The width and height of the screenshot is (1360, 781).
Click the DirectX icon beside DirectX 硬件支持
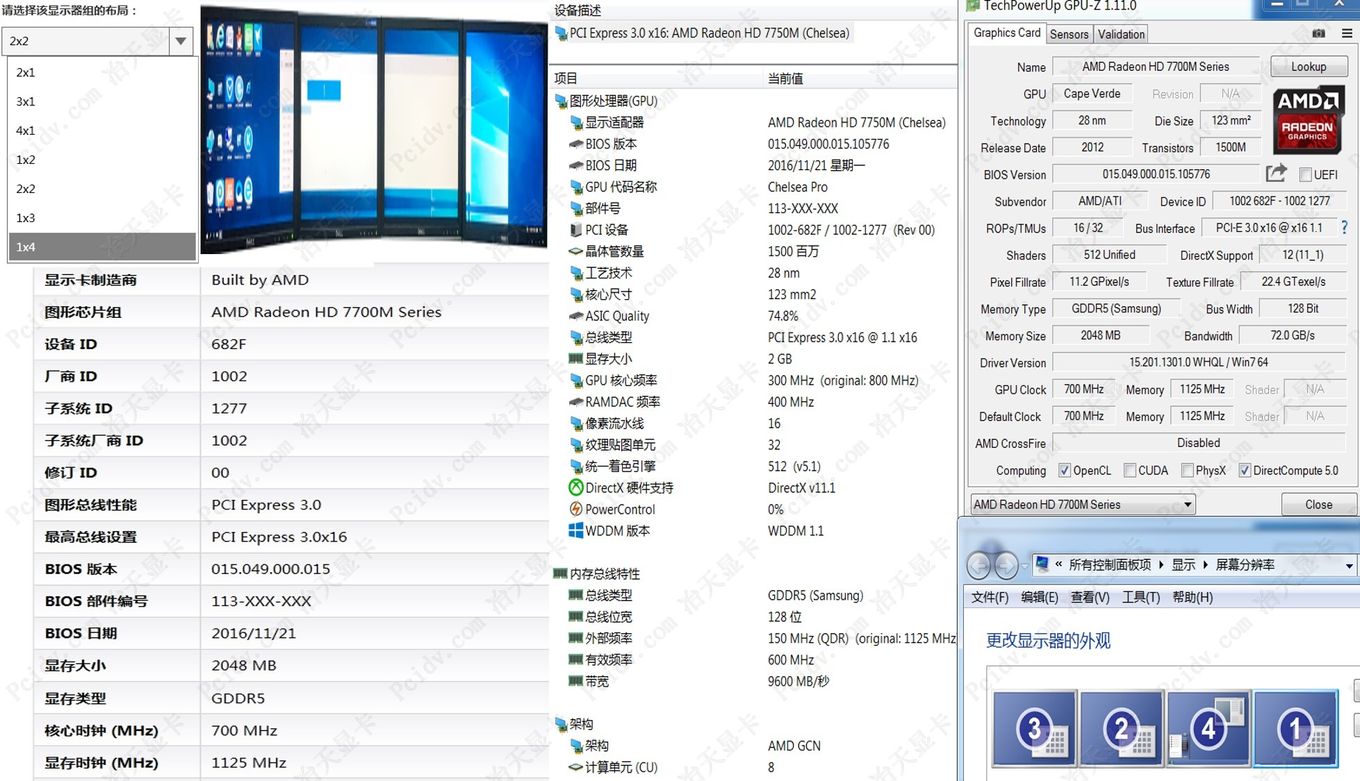click(x=576, y=488)
